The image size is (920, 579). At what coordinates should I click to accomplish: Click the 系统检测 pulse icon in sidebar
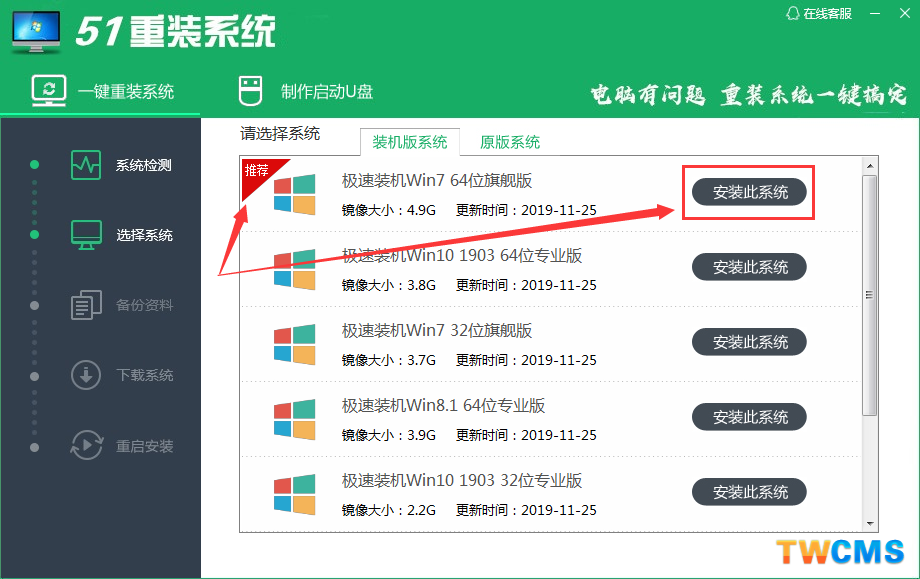pyautogui.click(x=86, y=165)
